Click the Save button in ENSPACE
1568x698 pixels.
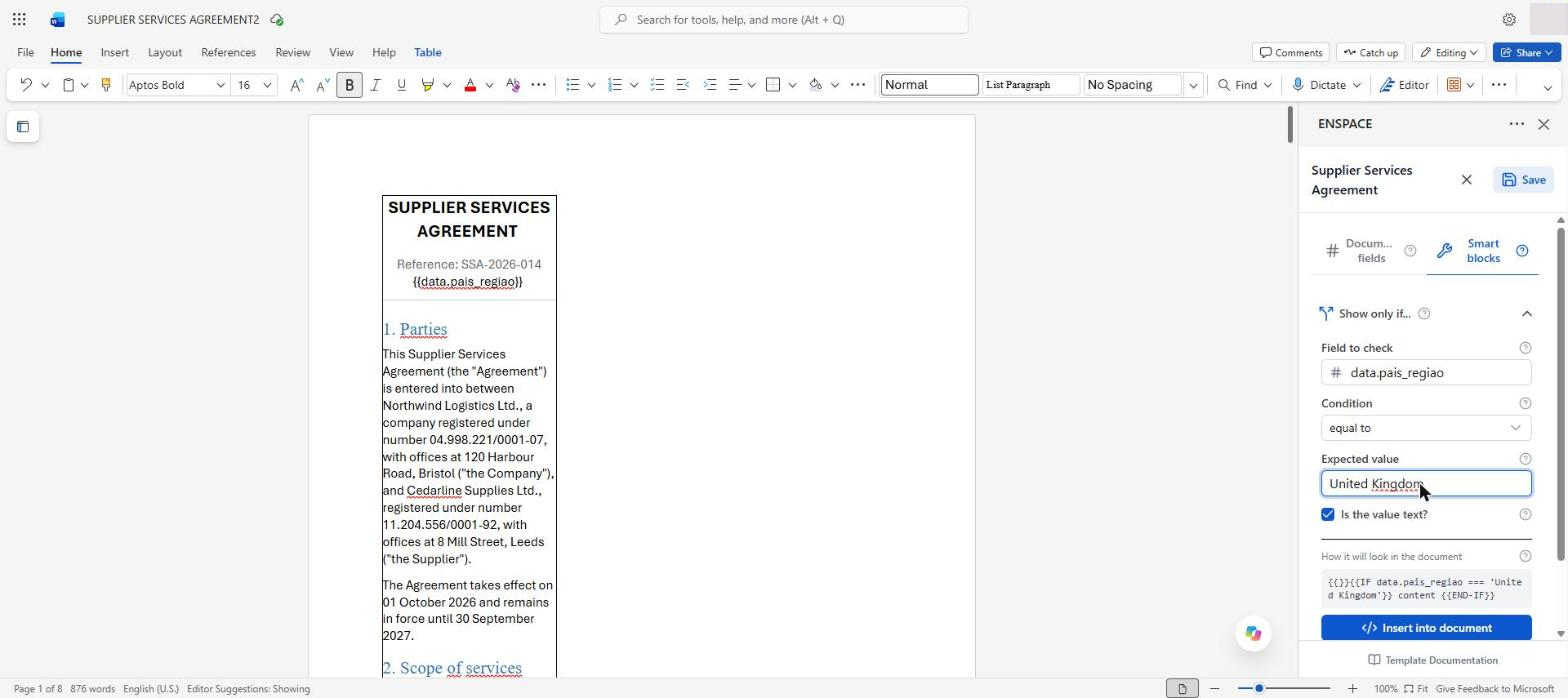pos(1523,180)
